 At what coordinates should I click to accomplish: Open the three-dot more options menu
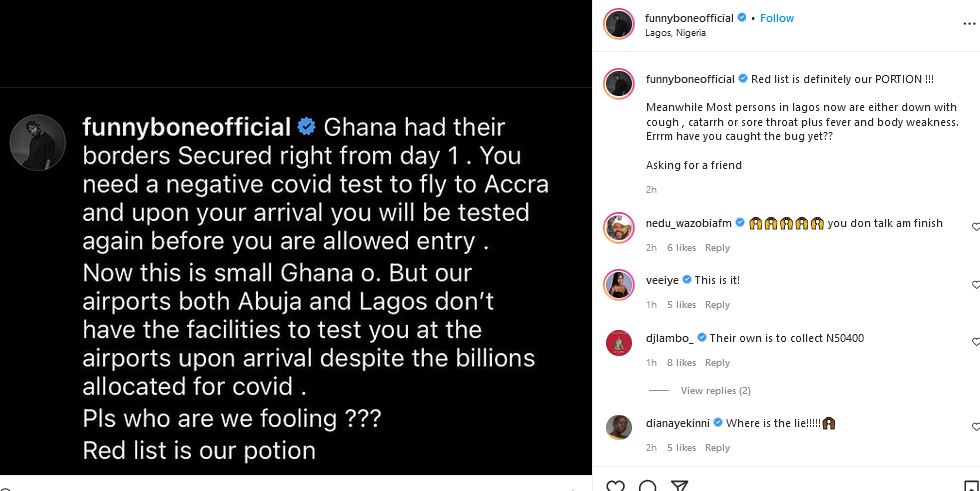point(968,24)
